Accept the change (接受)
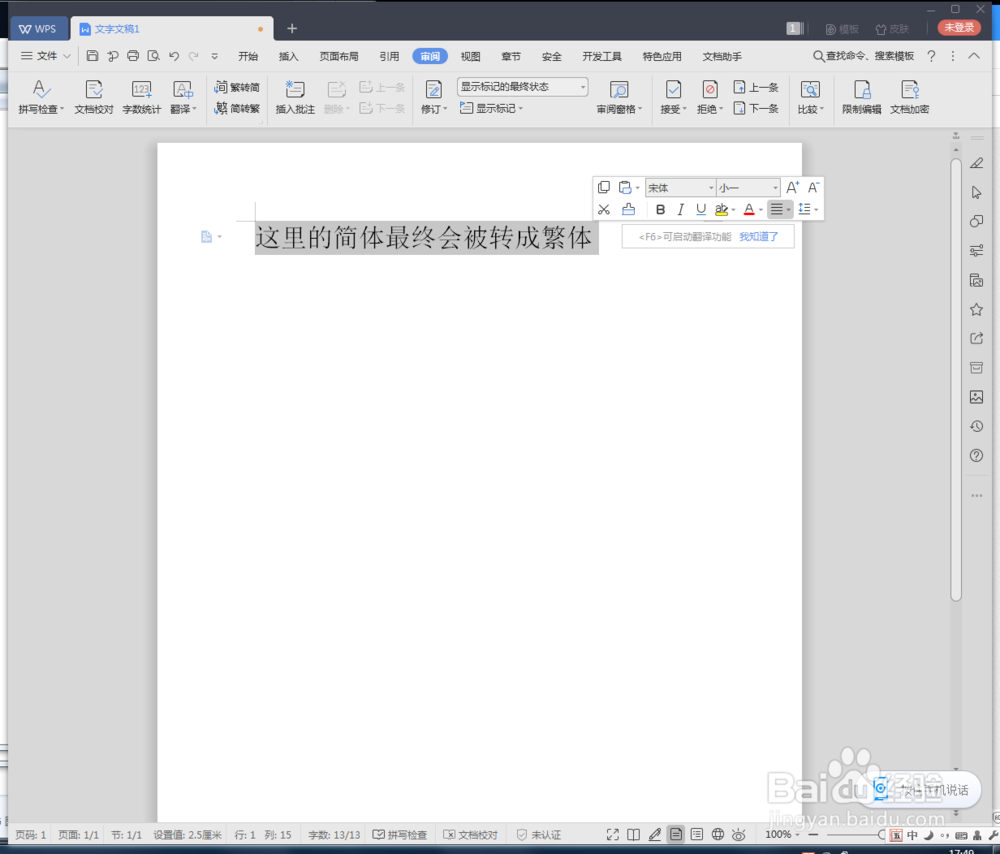Viewport: 1000px width, 854px height. pos(673,98)
